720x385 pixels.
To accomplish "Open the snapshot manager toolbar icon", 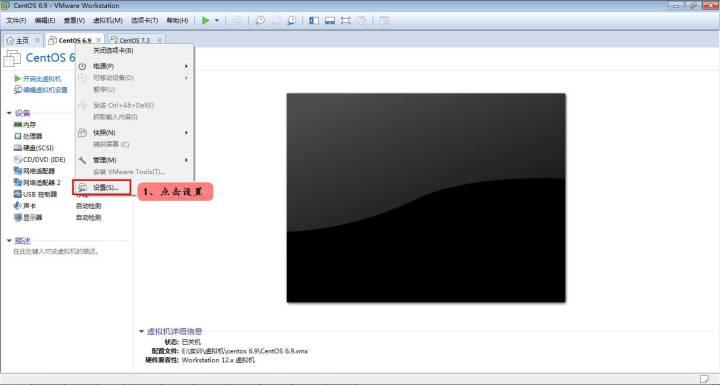I will [x=291, y=20].
